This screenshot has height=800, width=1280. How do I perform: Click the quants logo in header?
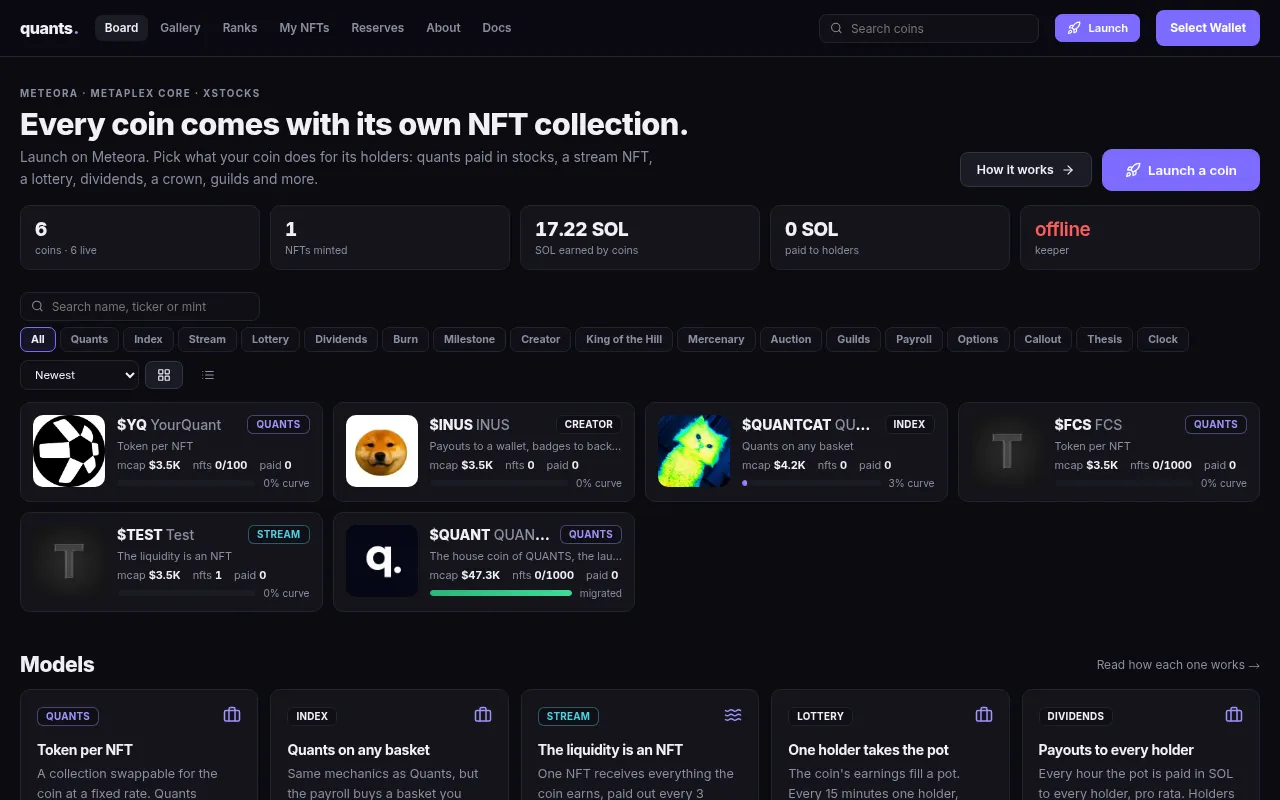(48, 28)
